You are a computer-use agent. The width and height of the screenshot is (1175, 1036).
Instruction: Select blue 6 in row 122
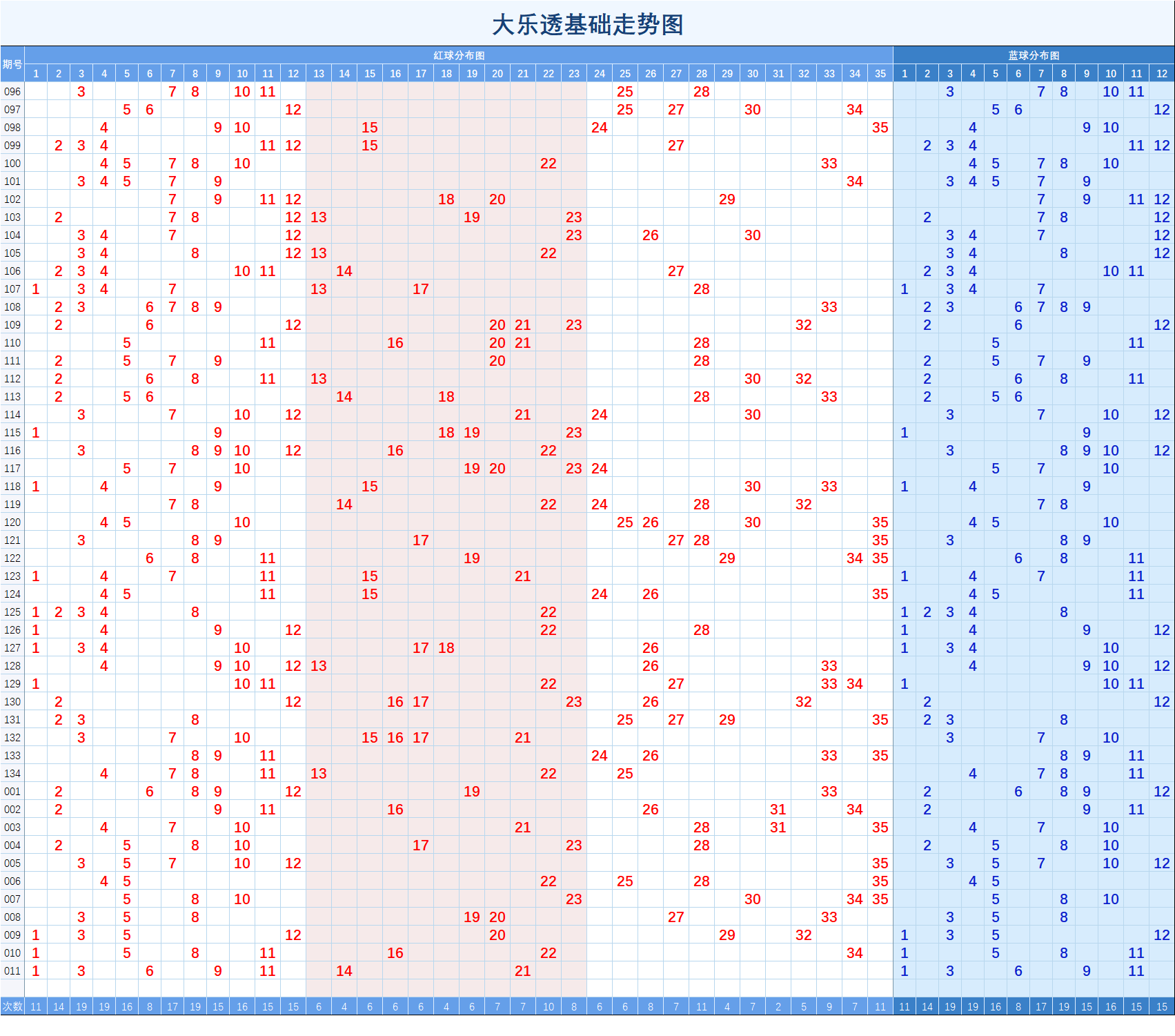click(1018, 558)
